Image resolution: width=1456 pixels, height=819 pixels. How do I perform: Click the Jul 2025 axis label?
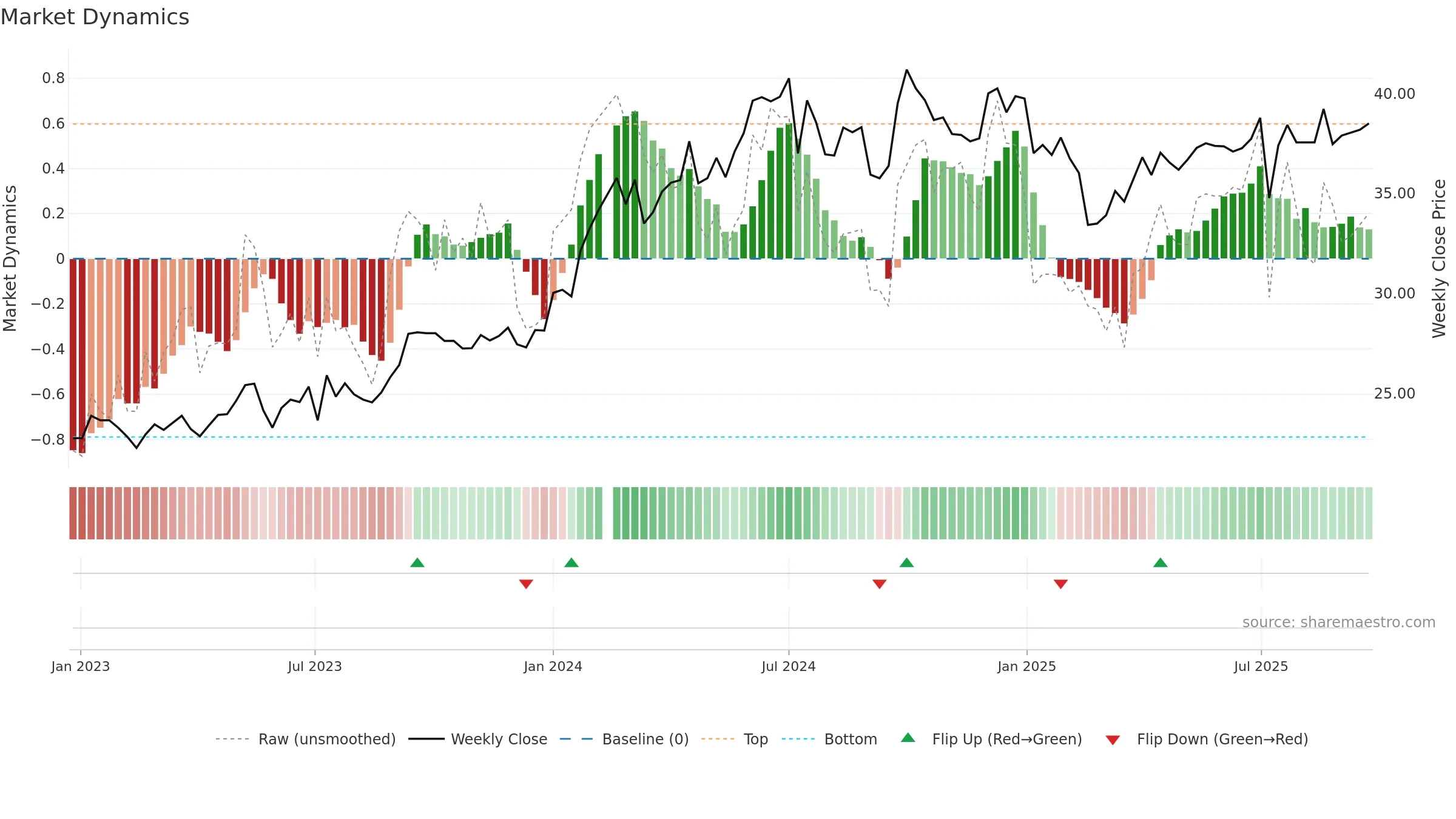tap(1261, 667)
